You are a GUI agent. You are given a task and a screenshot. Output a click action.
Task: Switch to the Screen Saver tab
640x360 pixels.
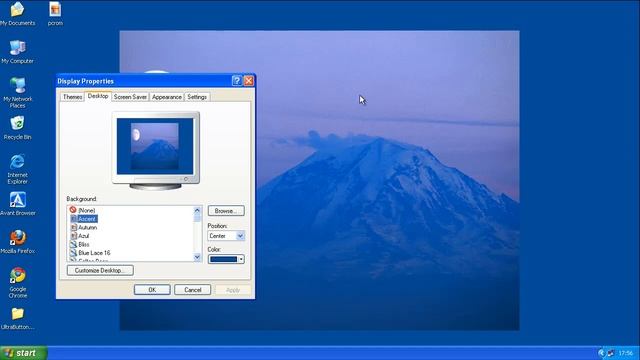tap(130, 97)
